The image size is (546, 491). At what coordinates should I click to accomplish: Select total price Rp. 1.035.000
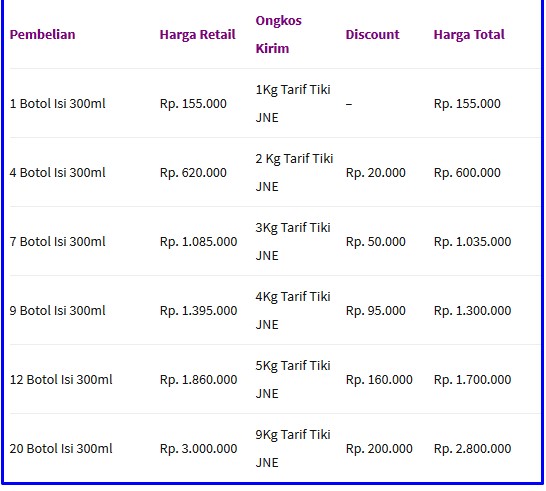click(473, 241)
